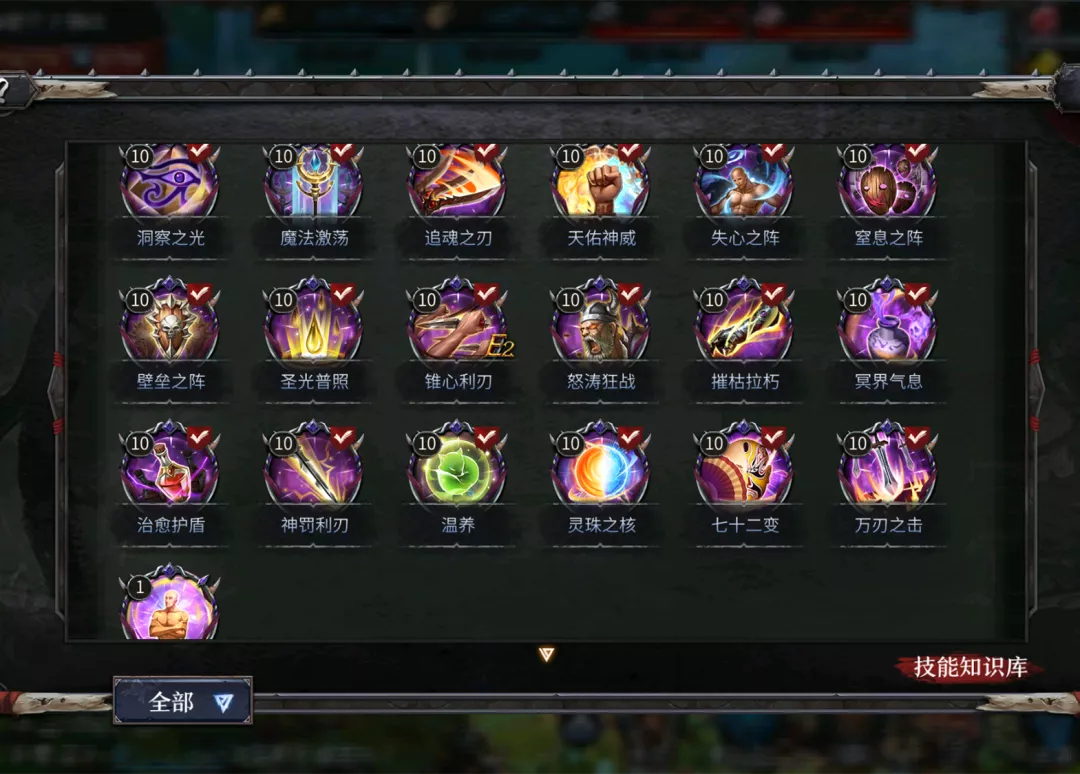Click the 锥心利刃 skill label

457,381
